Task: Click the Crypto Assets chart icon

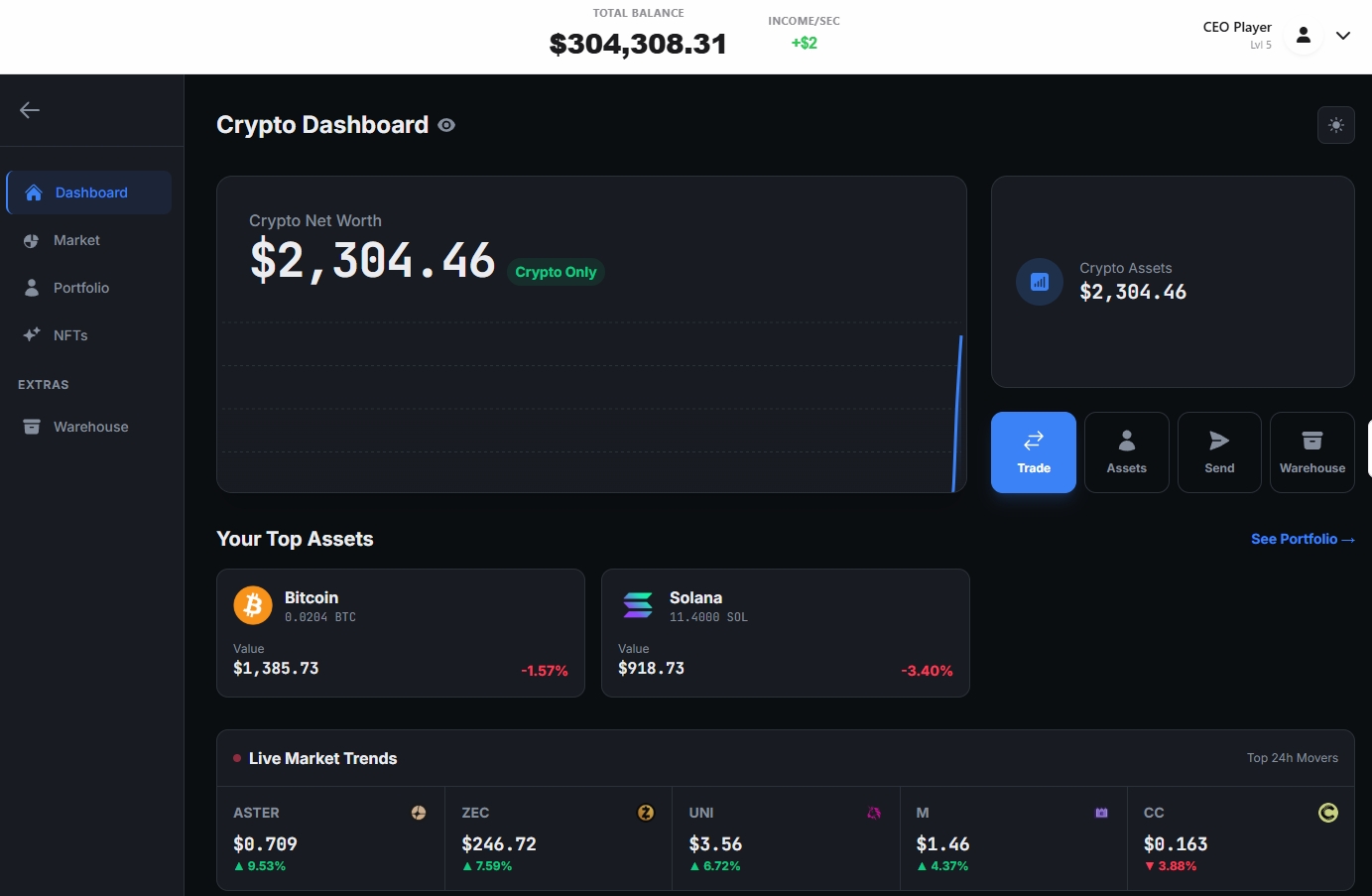Action: 1039,282
